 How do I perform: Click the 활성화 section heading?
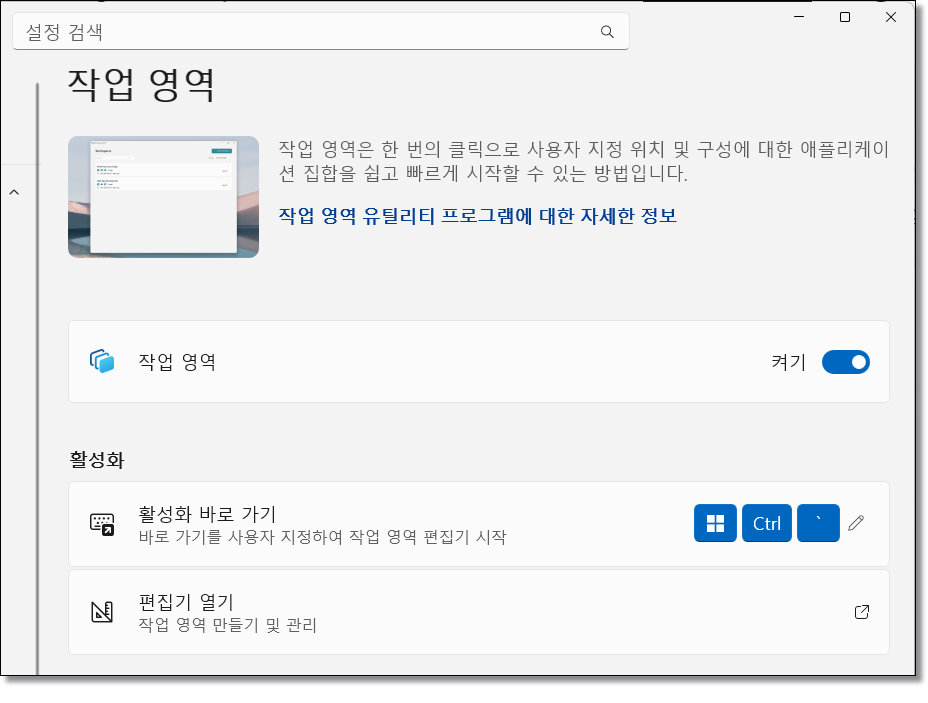96,460
